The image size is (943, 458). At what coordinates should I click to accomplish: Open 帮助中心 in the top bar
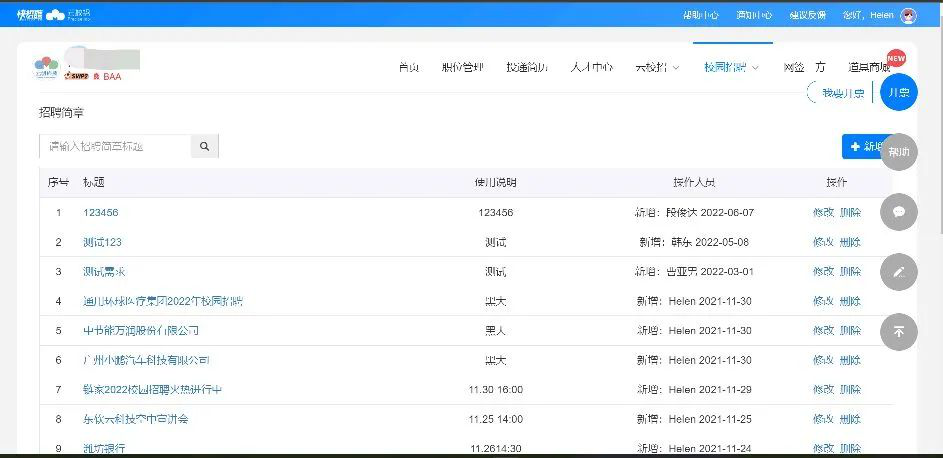[x=700, y=15]
